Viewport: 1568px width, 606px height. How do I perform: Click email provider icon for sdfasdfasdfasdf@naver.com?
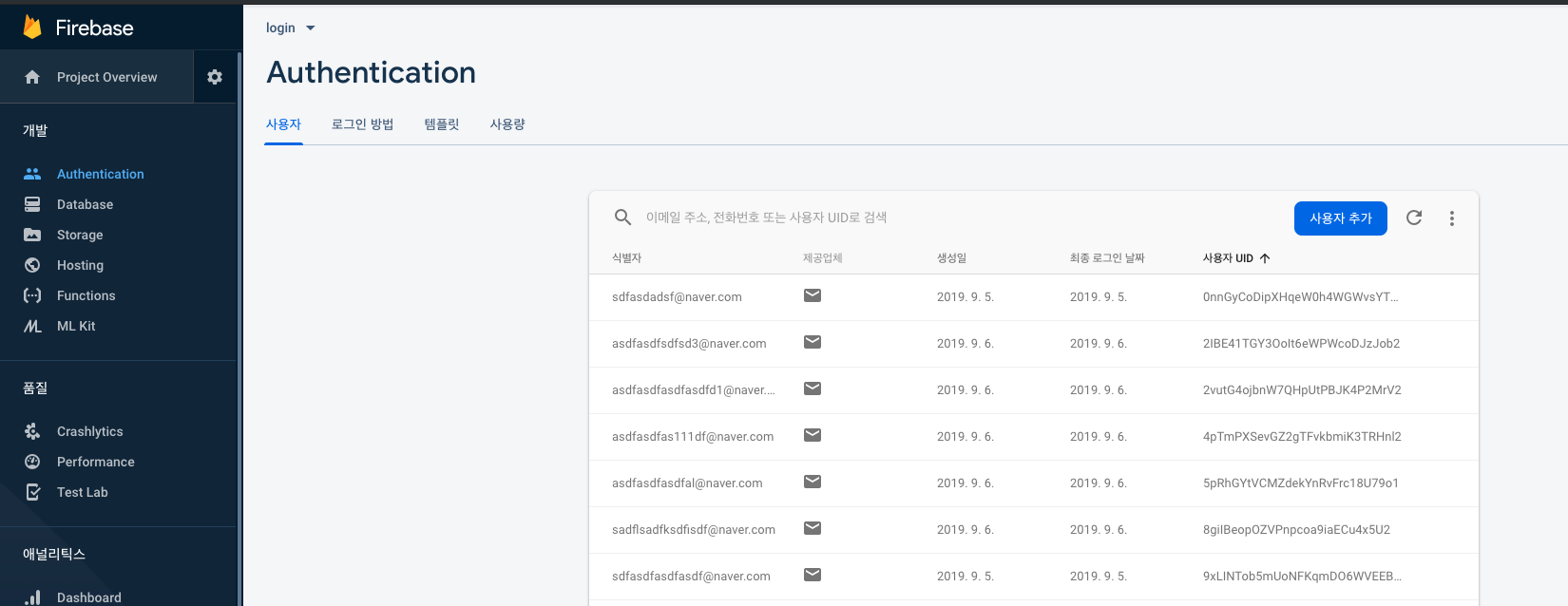pos(813,575)
